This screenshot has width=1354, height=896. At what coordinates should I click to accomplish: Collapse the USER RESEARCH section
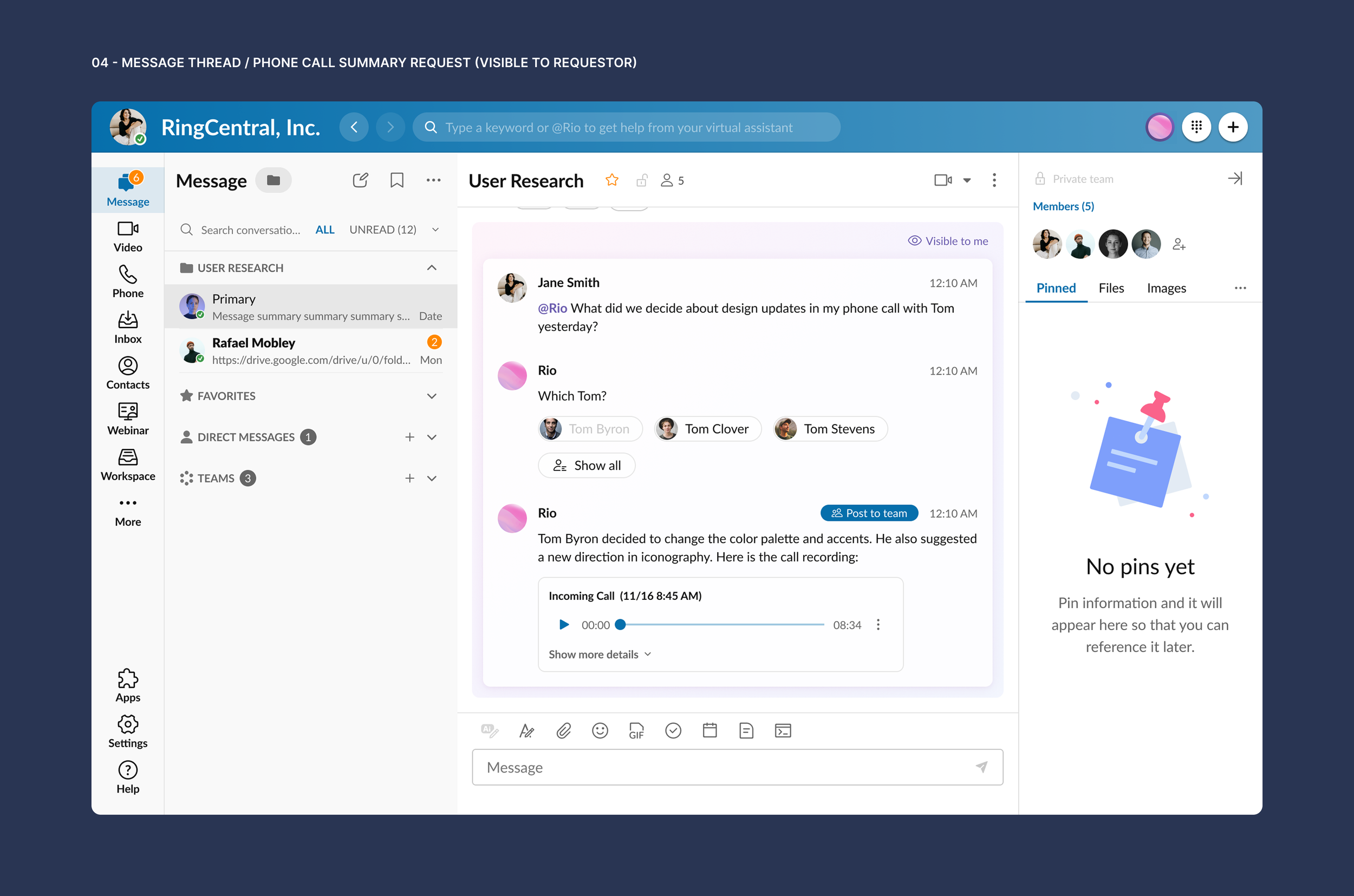tap(432, 268)
